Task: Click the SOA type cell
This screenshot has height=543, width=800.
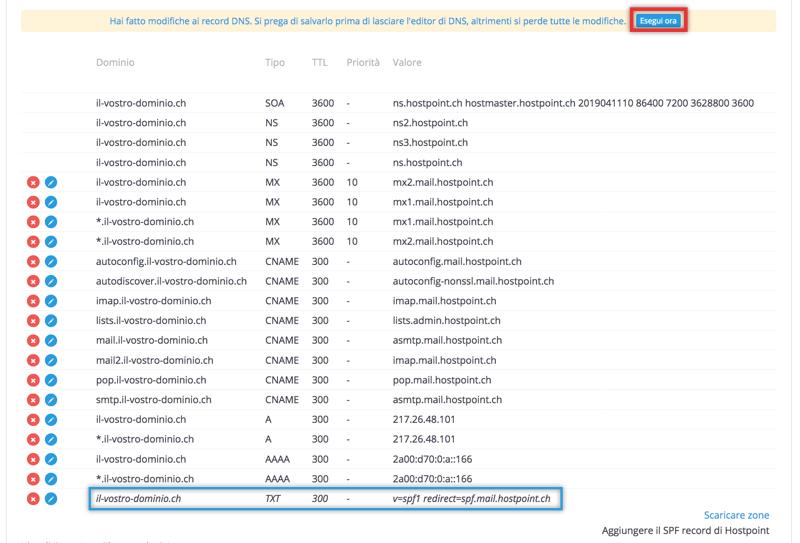Action: coord(274,103)
